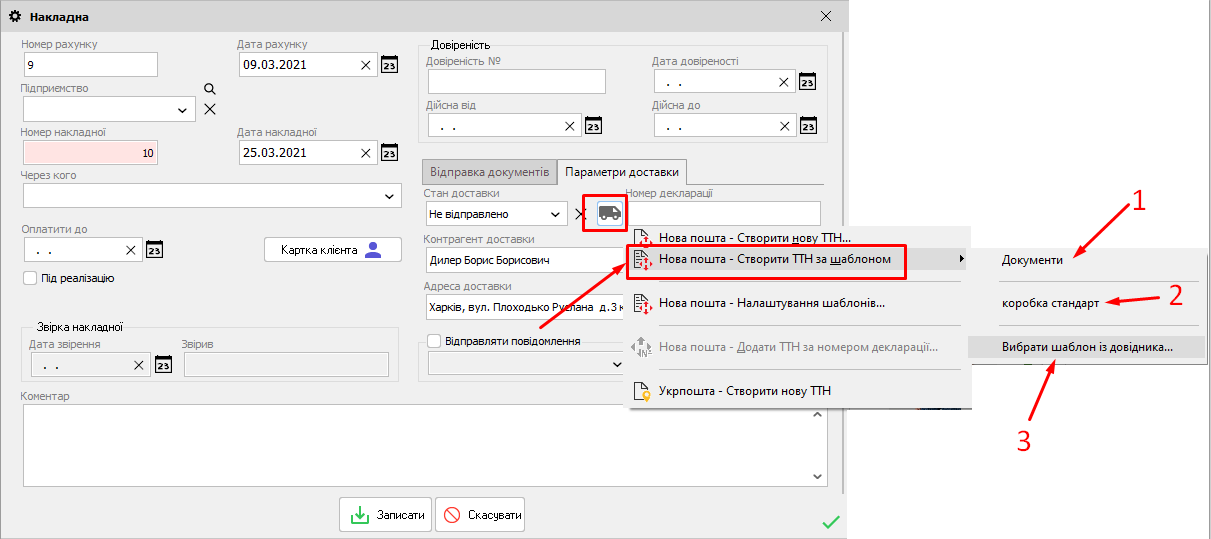Viewport: 1211px width, 539px height.
Task: Toggle Відправляти повідомлення checkbox
Action: tap(434, 341)
